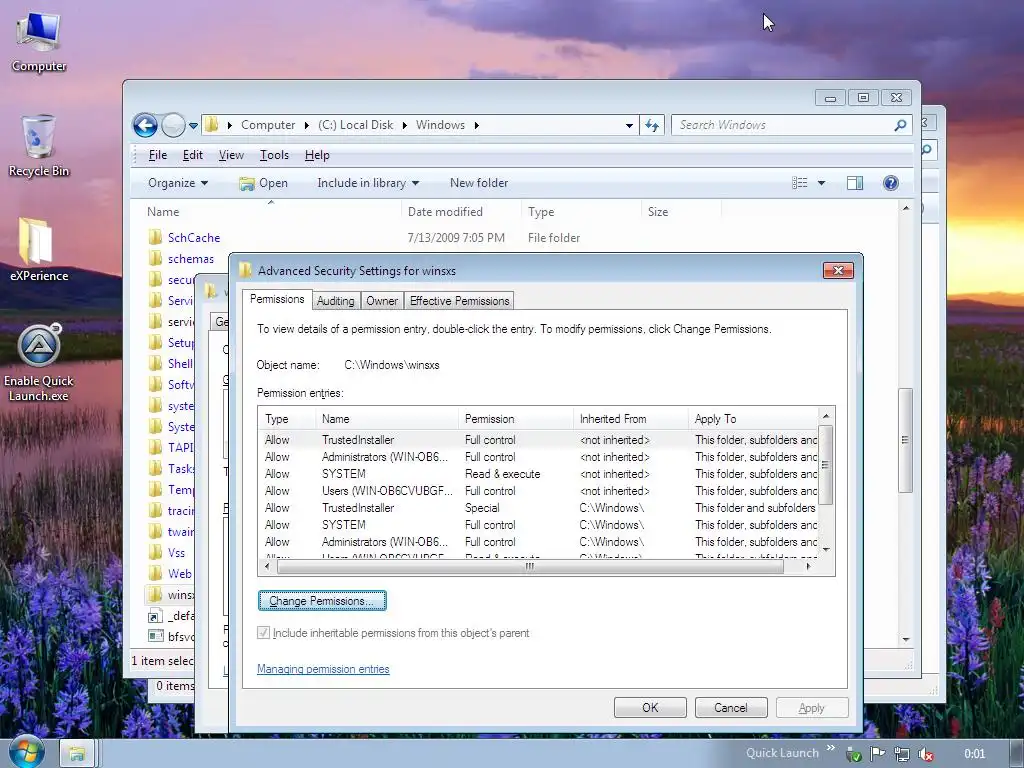Click the network tray icon
Image resolution: width=1024 pixels, height=768 pixels.
[902, 754]
